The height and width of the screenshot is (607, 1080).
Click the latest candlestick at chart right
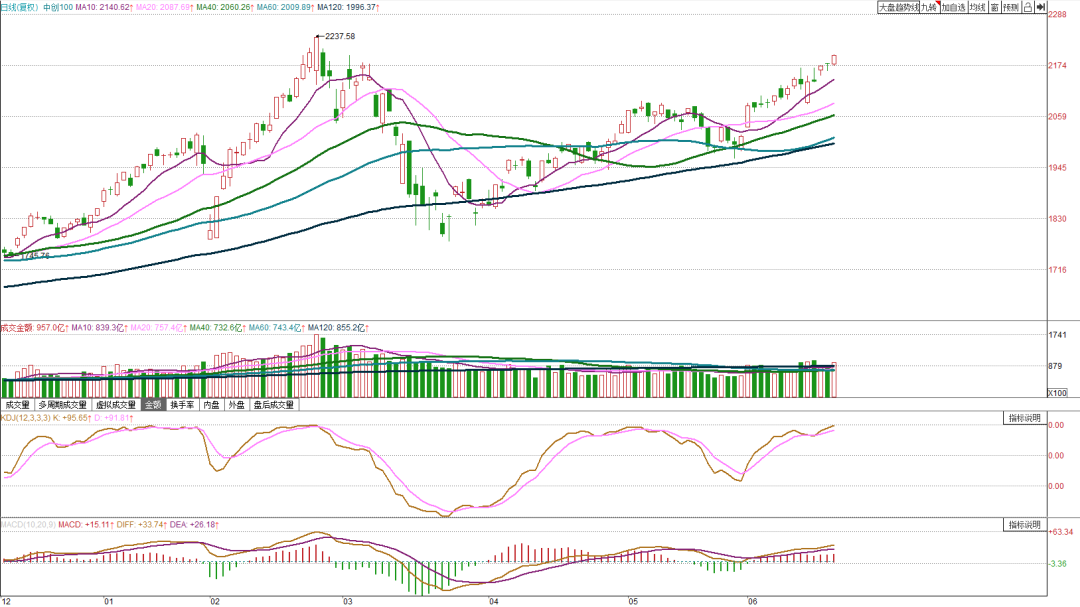coord(834,60)
